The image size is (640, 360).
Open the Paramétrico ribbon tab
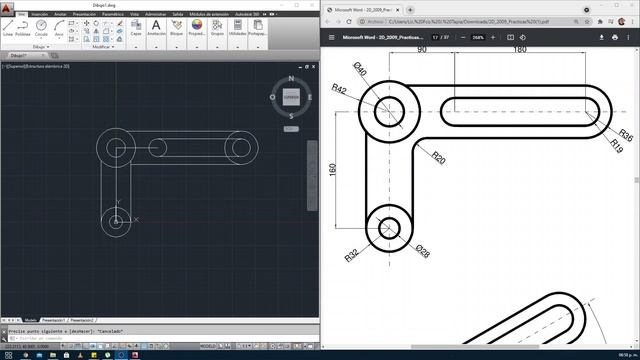pos(113,14)
